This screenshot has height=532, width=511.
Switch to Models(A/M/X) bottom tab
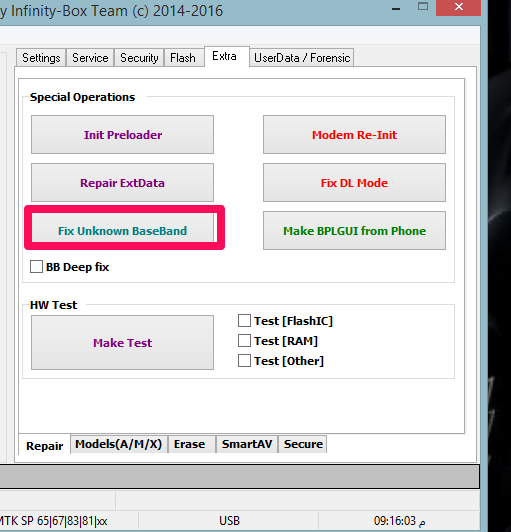tap(118, 444)
